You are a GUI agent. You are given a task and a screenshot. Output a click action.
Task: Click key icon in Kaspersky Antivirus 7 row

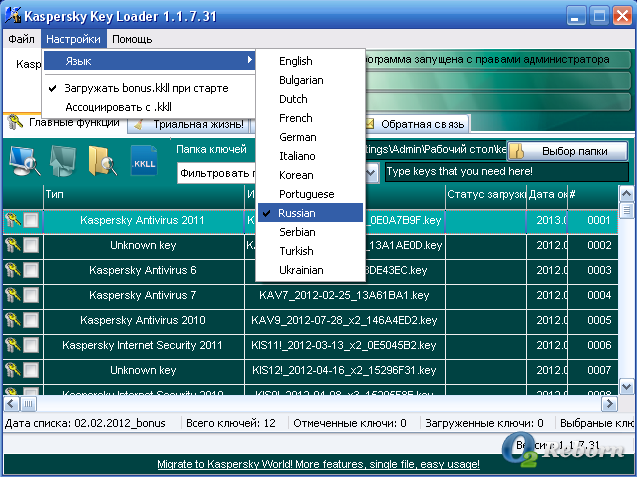coord(13,295)
